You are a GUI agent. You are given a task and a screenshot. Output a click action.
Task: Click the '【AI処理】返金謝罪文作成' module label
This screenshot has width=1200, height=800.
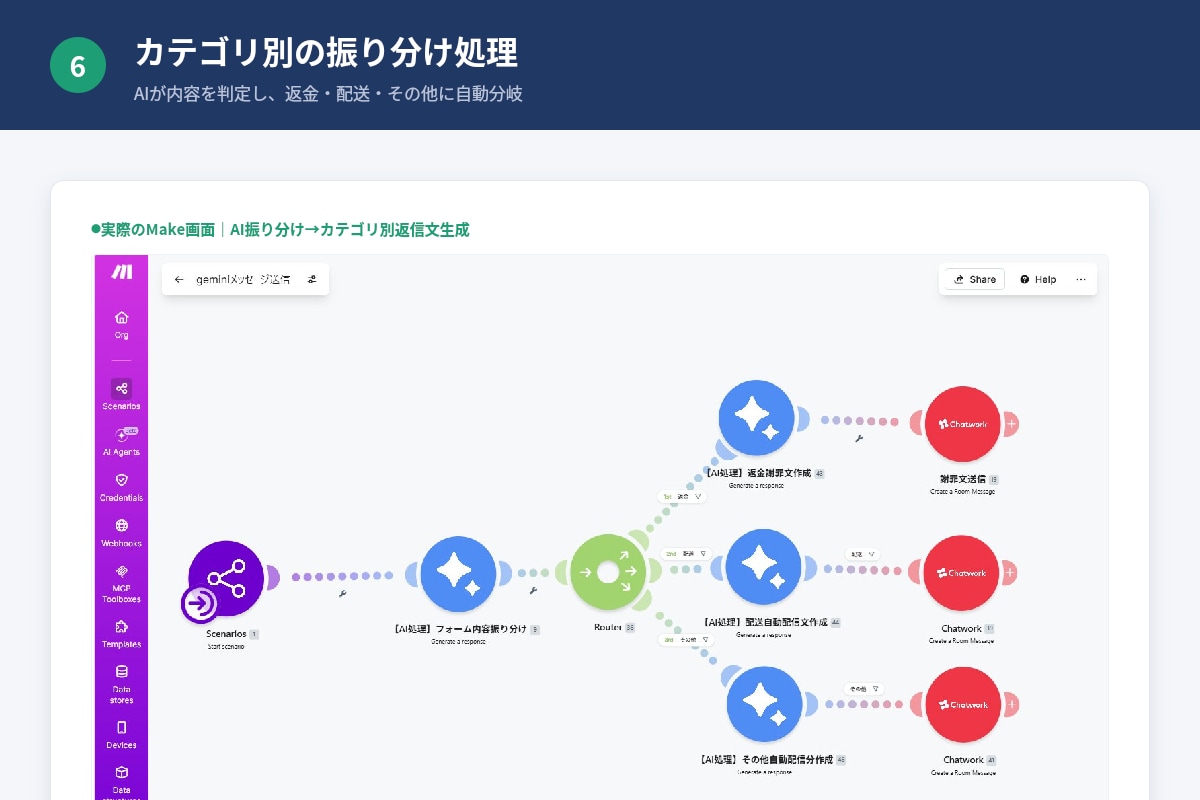point(758,473)
